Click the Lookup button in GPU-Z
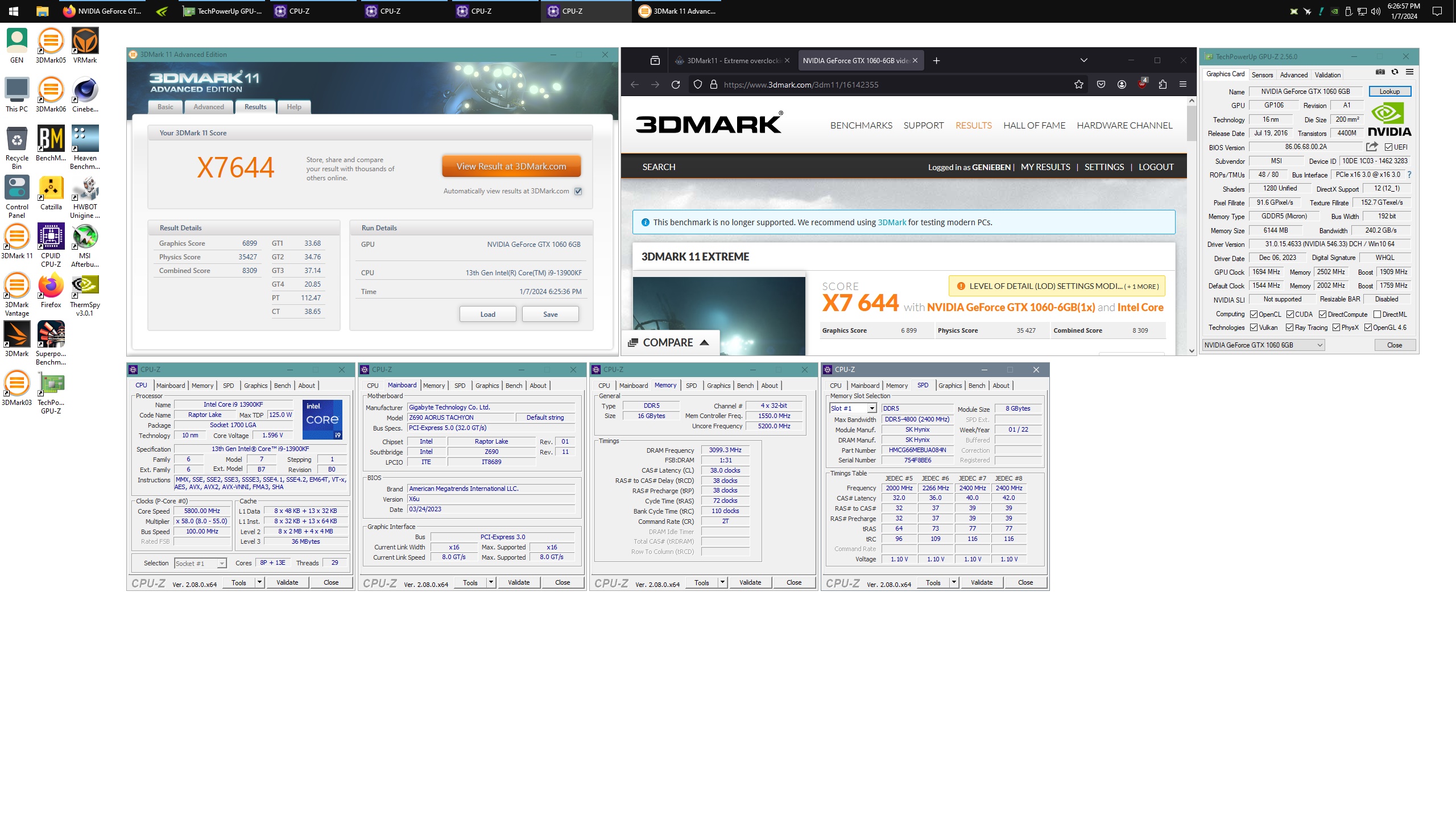 click(1389, 92)
